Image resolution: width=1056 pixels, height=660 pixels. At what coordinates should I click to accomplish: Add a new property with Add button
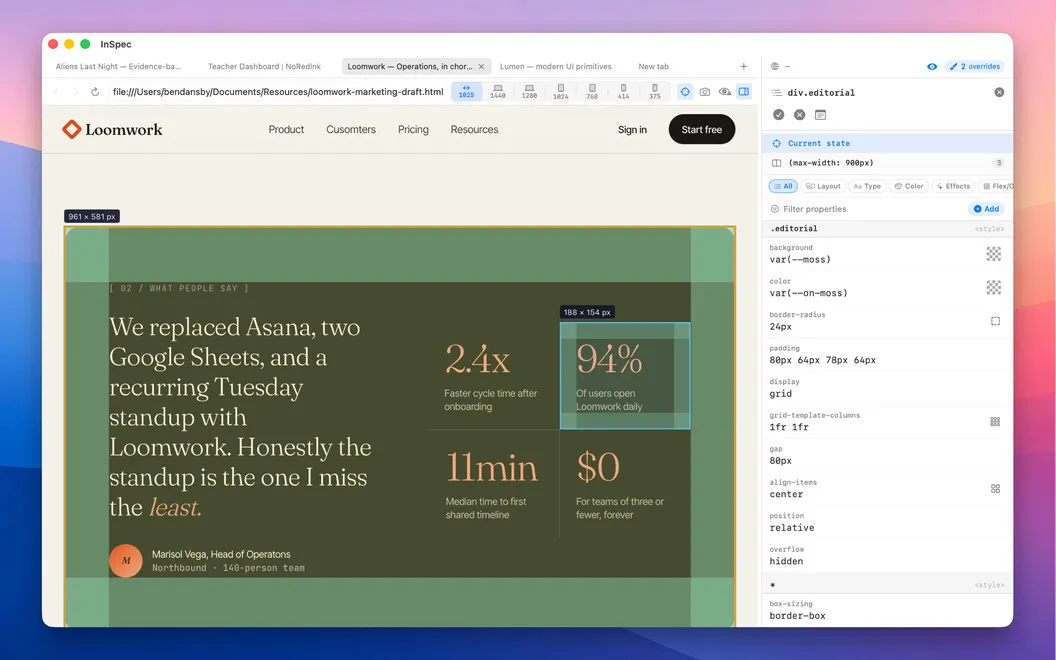(986, 209)
